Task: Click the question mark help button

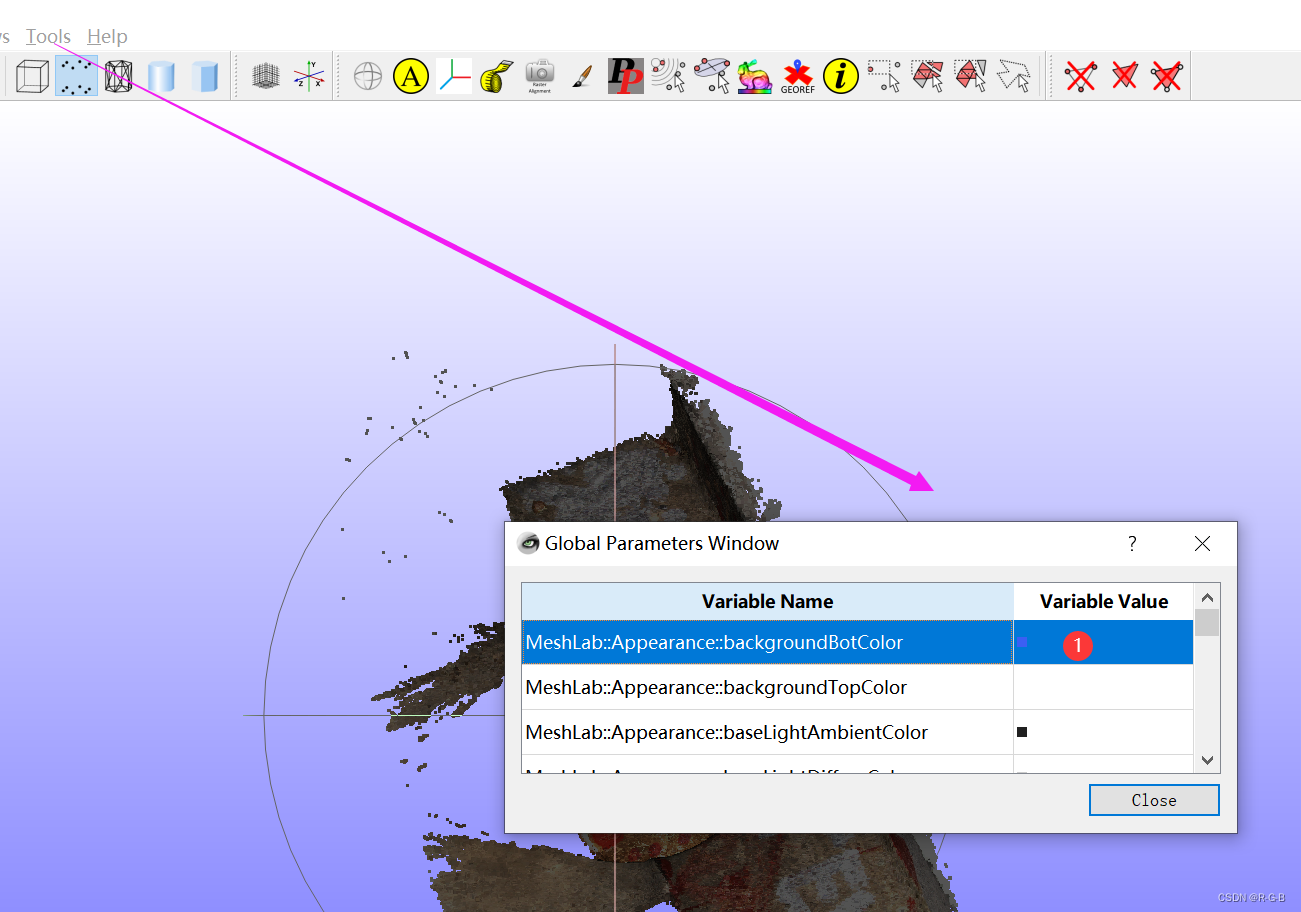Action: coord(1132,544)
